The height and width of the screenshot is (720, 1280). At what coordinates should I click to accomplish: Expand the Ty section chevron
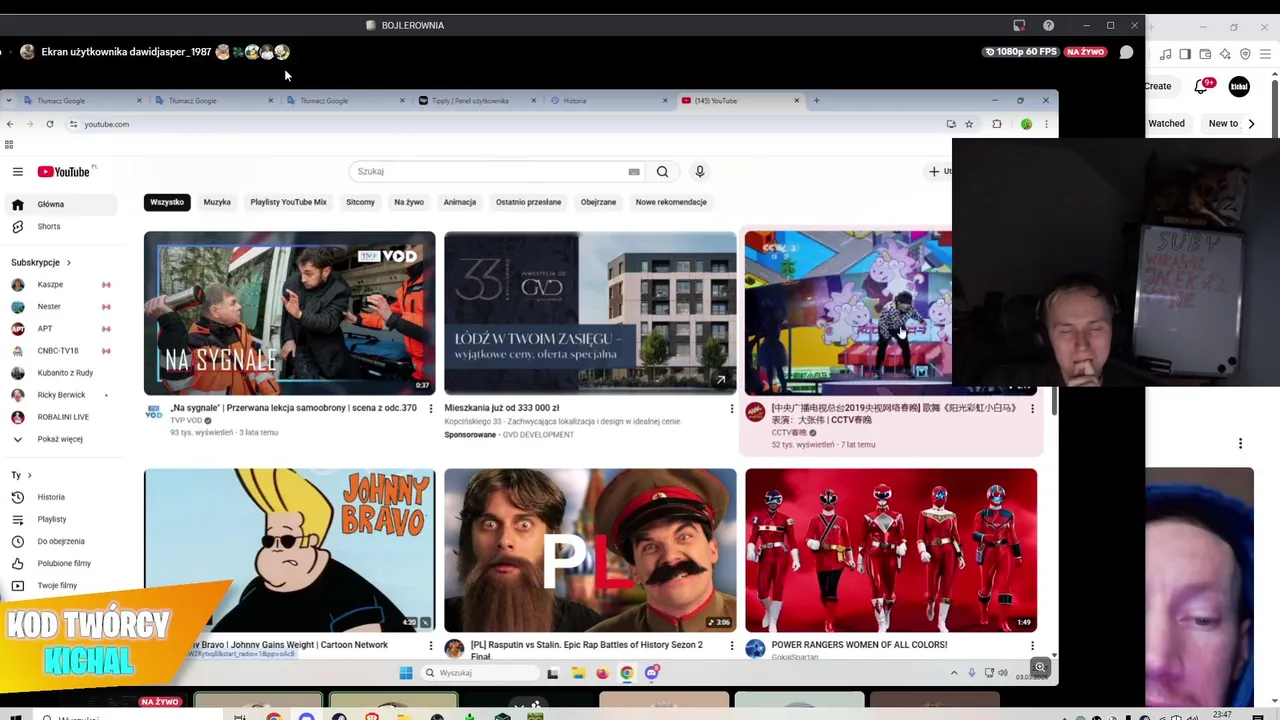click(29, 475)
